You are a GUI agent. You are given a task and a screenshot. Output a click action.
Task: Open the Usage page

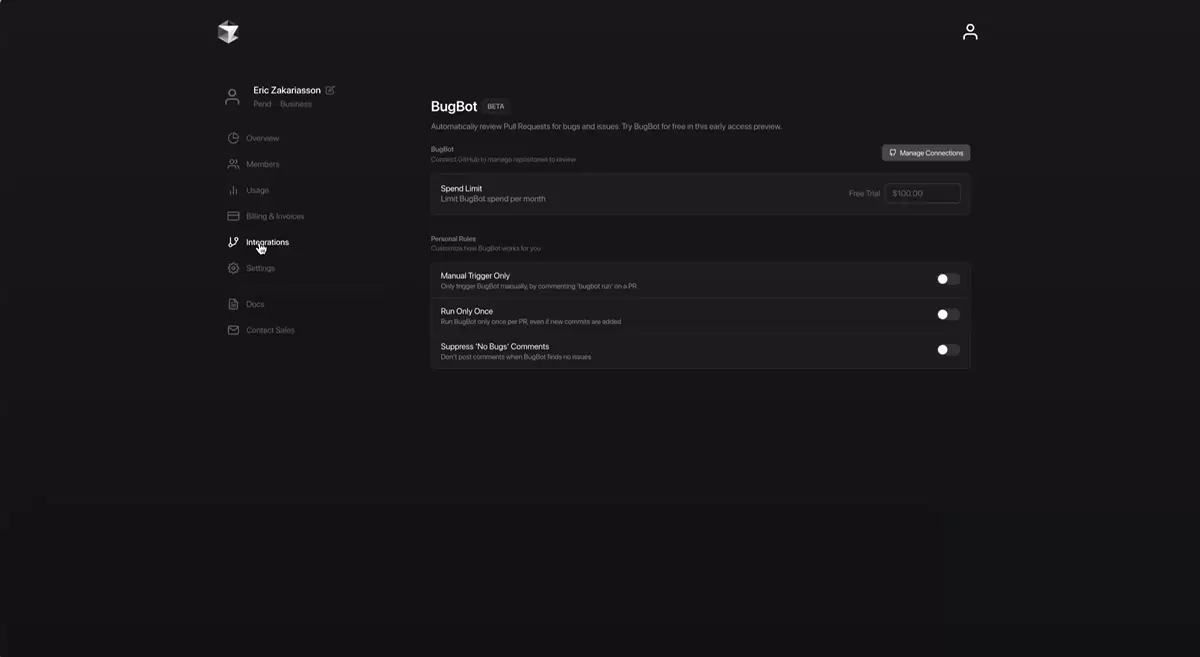(257, 190)
